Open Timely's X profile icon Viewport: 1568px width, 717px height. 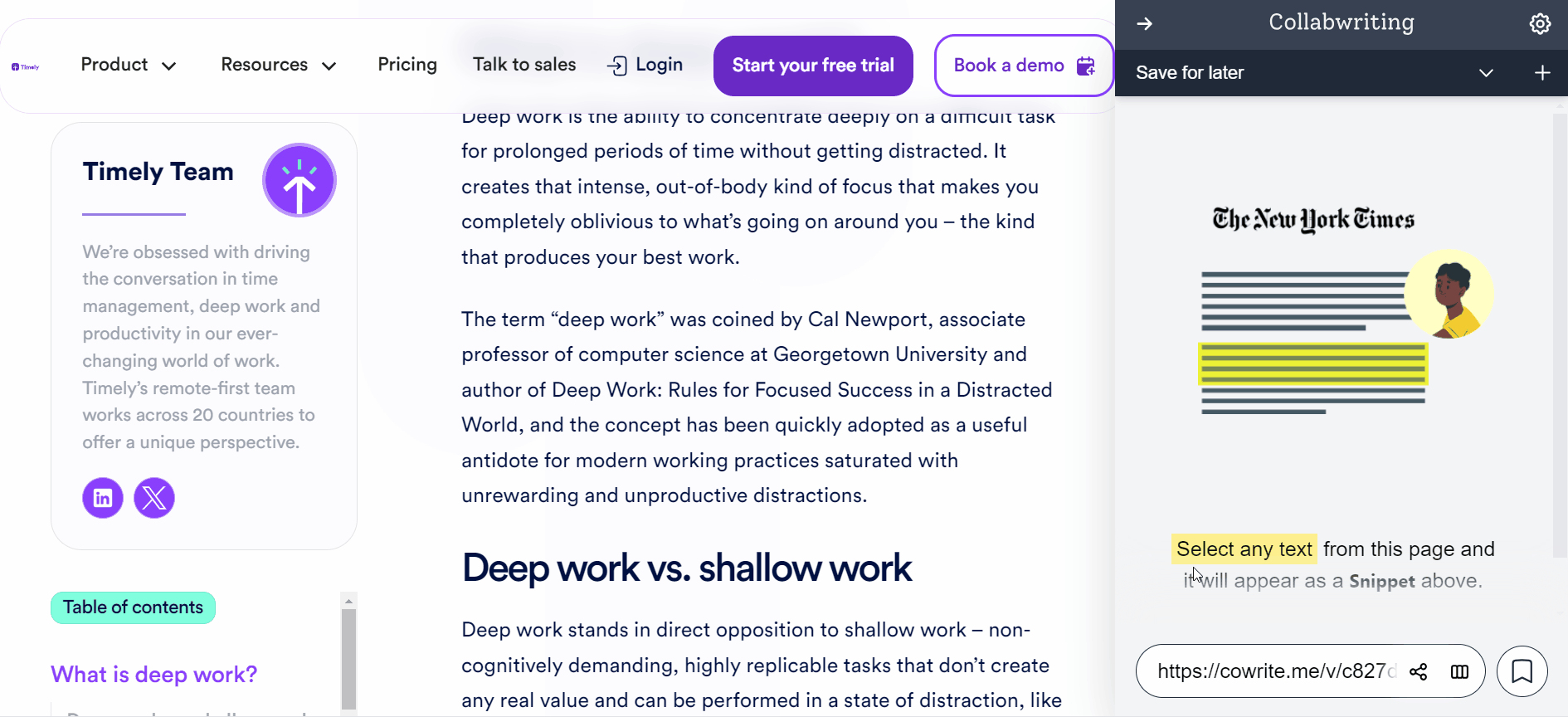[154, 498]
